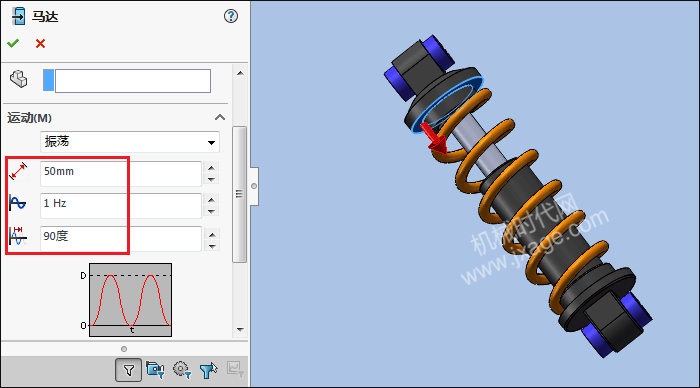Image resolution: width=700 pixels, height=388 pixels.
Task: Decrease the 1 Hz frequency value
Action: coord(212,212)
